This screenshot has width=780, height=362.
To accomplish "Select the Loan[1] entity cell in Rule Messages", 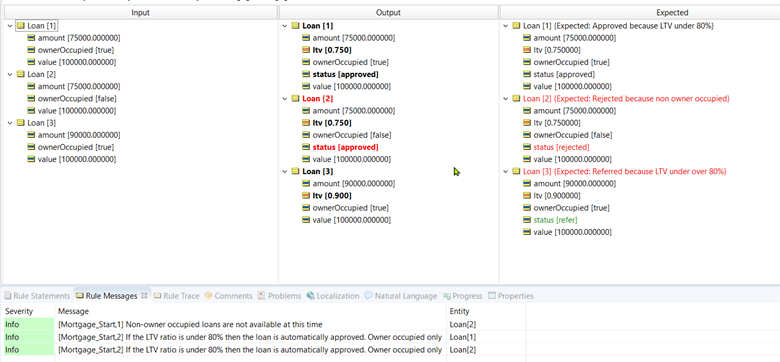I will (462, 337).
